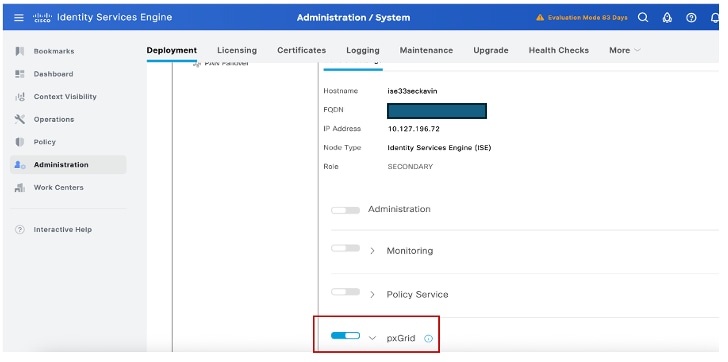Click the Bookmarks sidebar icon
The width and height of the screenshot is (728, 362).
point(20,51)
